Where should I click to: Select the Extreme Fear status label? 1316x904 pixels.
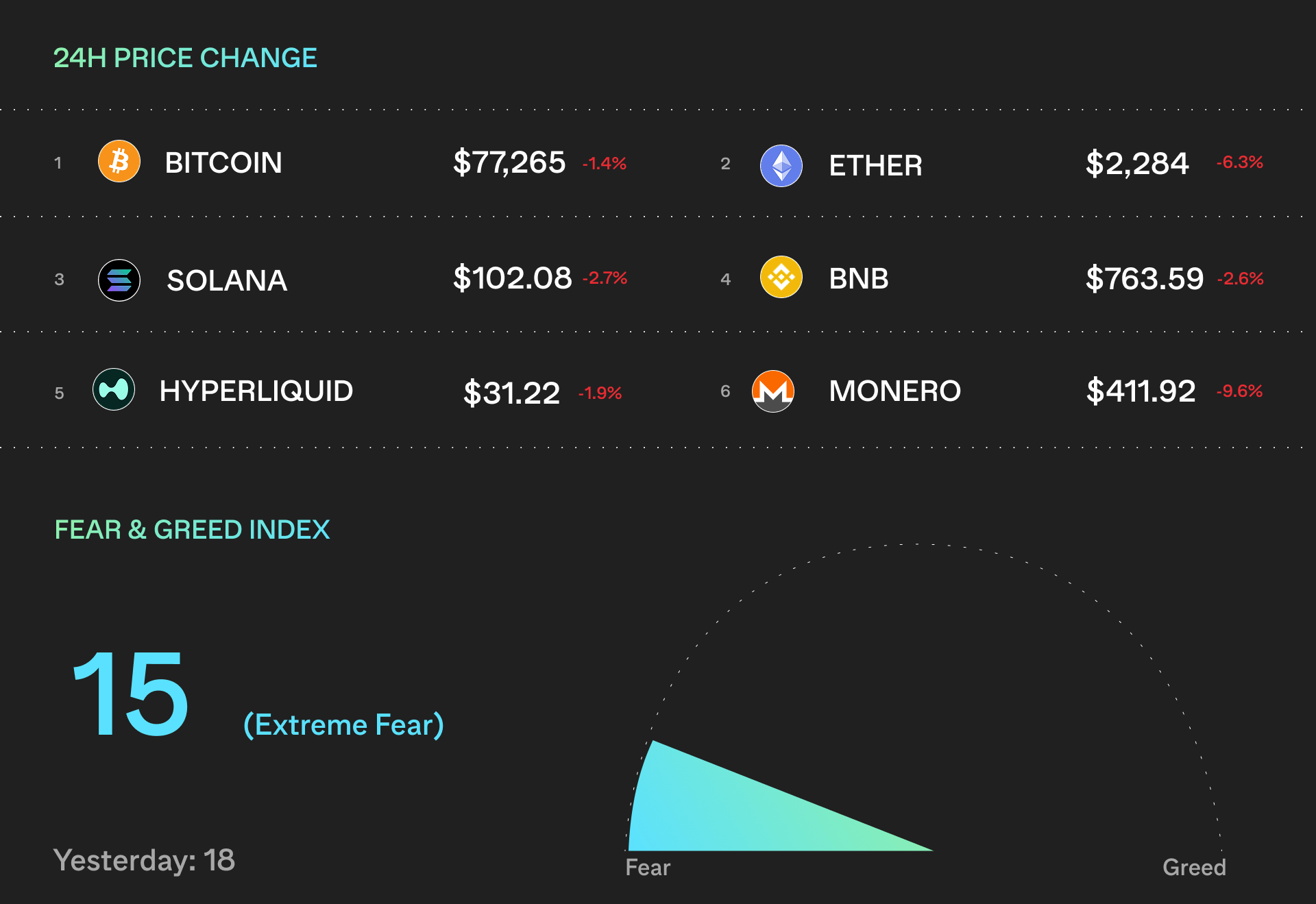343,725
